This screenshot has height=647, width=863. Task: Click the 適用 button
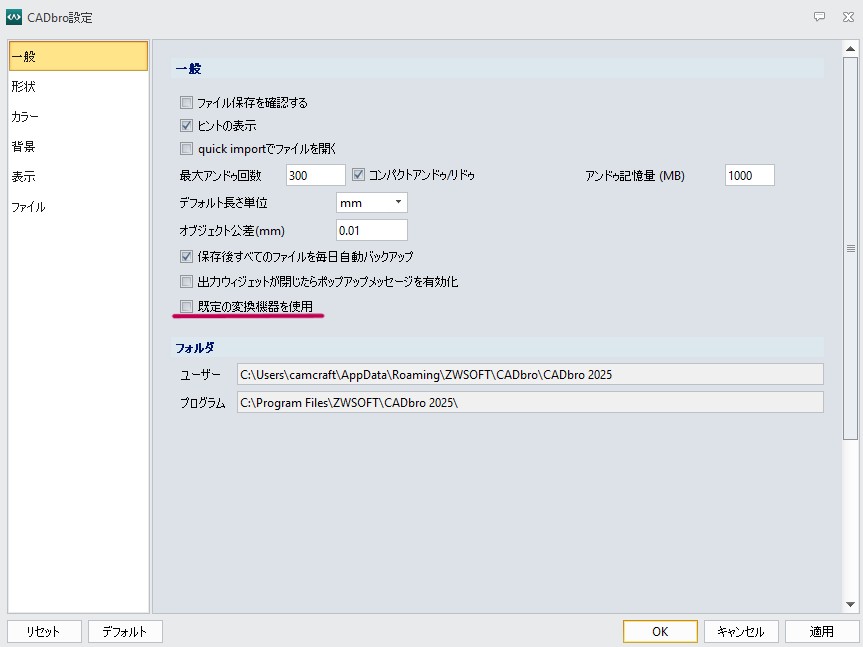coord(822,632)
